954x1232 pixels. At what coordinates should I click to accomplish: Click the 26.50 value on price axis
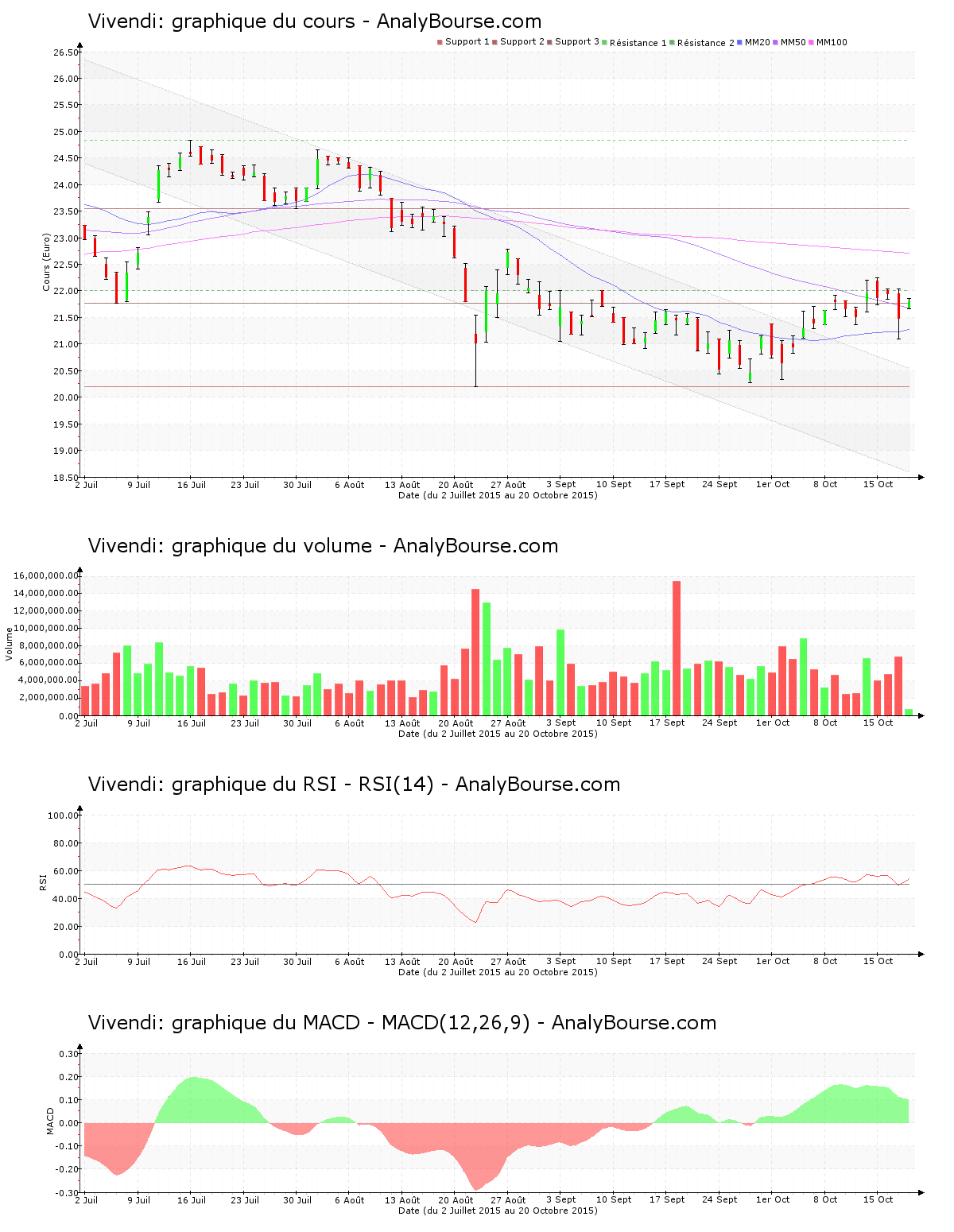66,52
